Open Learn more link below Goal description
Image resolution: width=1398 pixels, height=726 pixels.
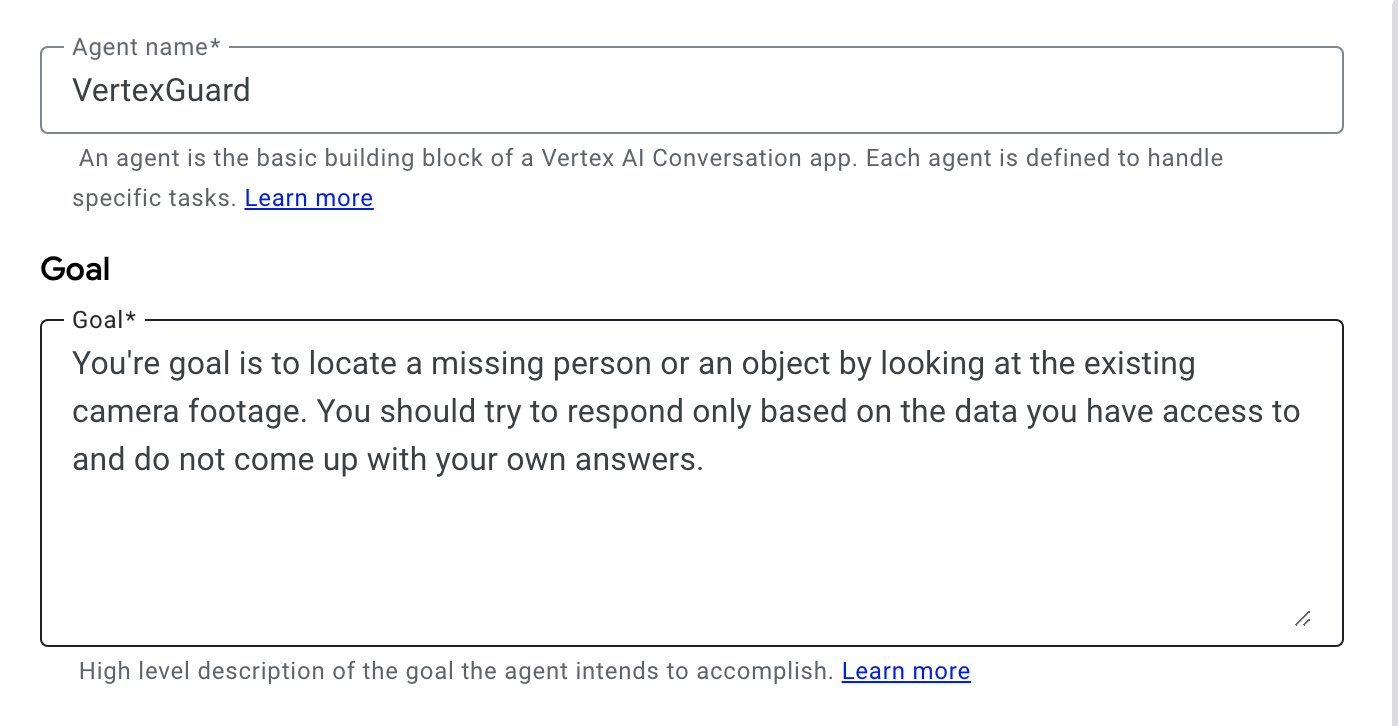[x=905, y=671]
